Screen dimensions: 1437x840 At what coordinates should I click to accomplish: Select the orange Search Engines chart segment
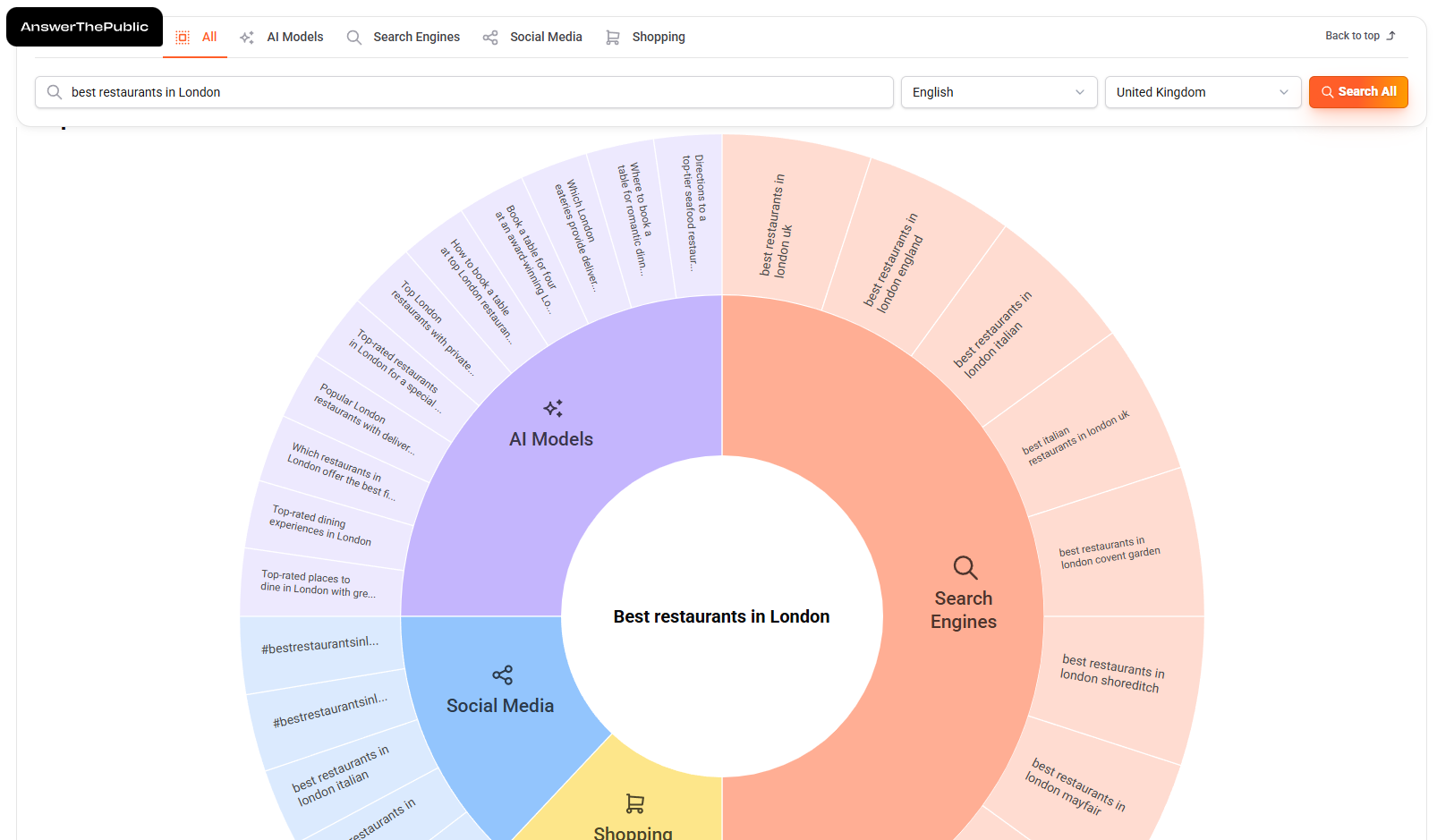[963, 608]
